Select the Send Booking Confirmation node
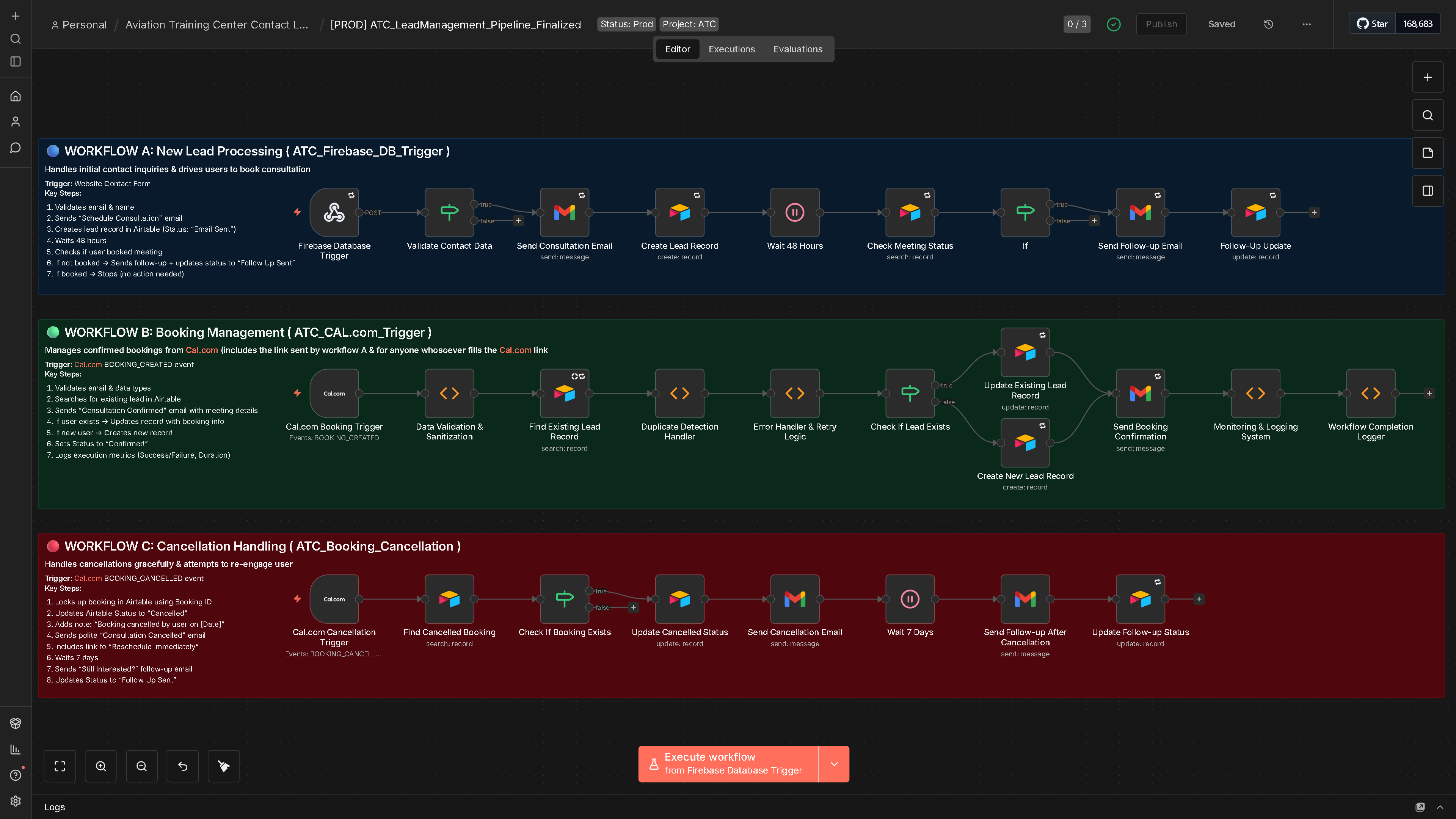This screenshot has width=1456, height=819. point(1140,394)
